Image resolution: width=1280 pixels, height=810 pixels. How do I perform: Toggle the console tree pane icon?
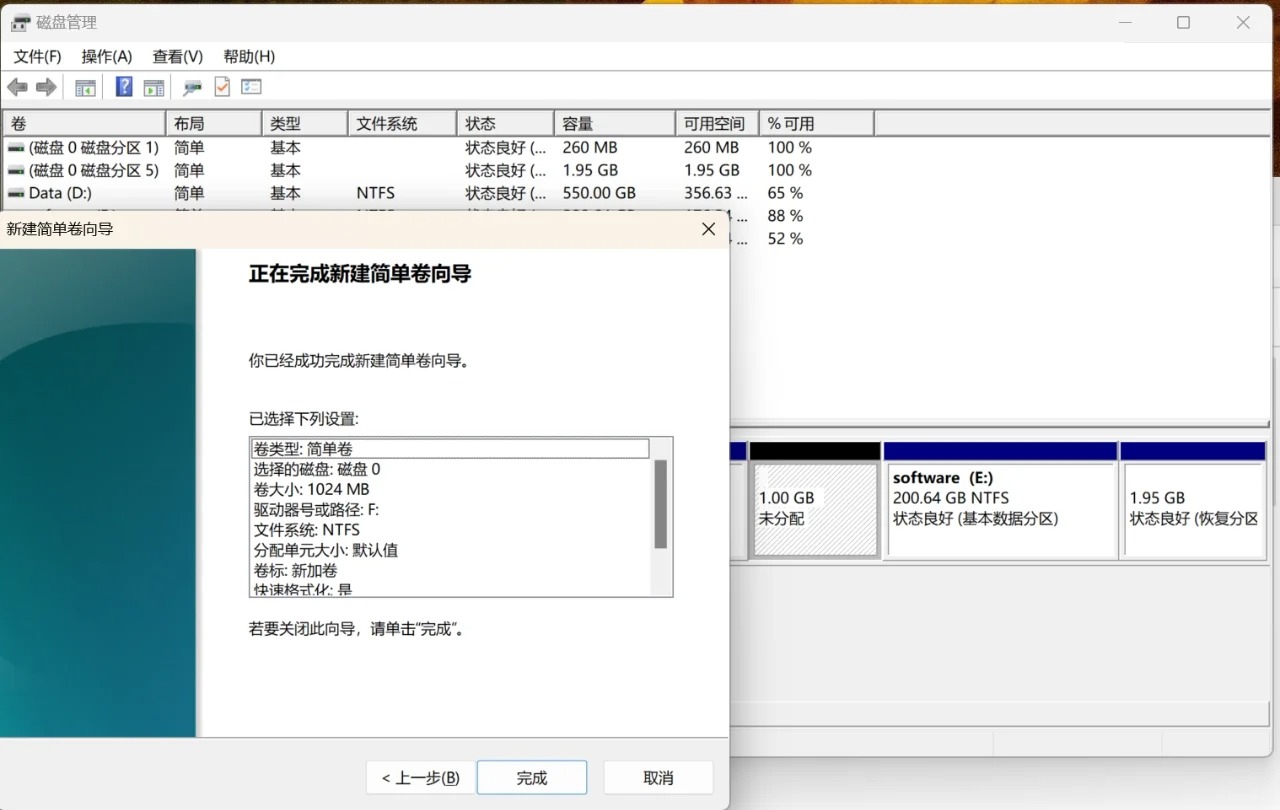(86, 87)
